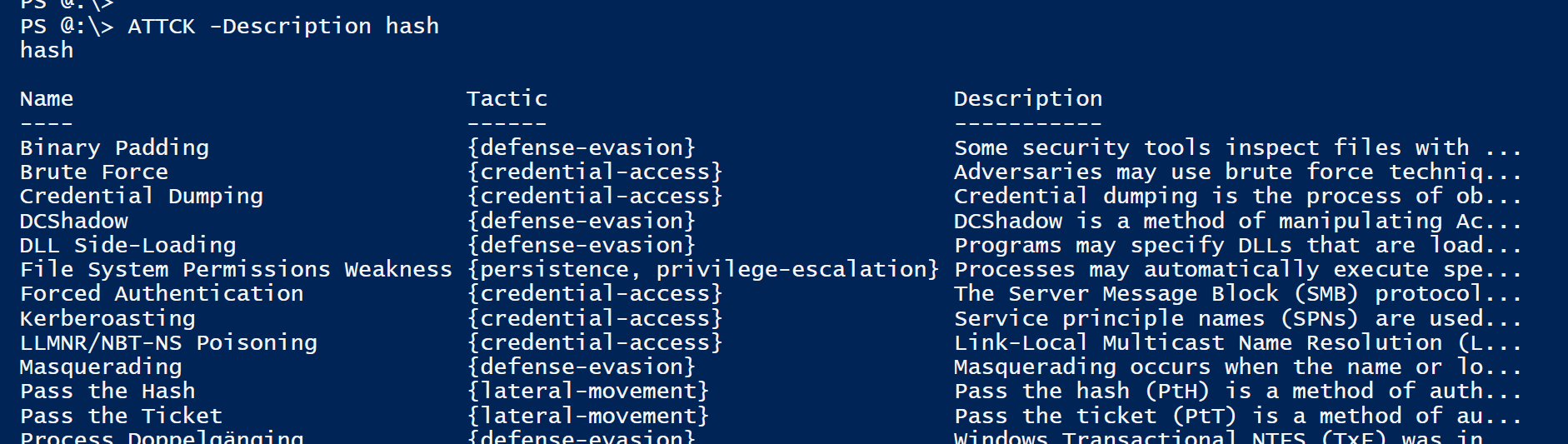This screenshot has width=1568, height=444.
Task: Click the ATTCK -Description hash command line
Action: coord(283,27)
